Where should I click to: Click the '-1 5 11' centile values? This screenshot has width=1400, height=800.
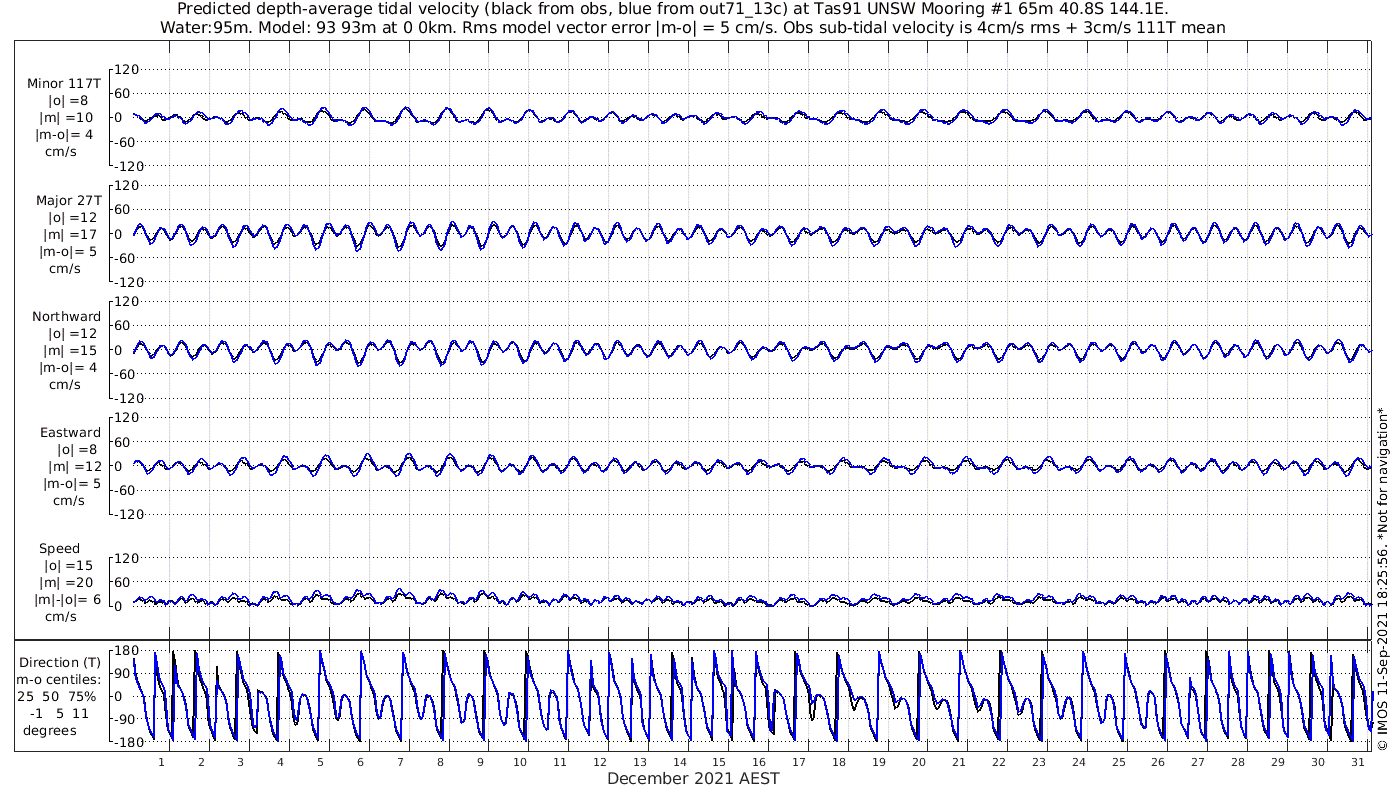click(62, 712)
